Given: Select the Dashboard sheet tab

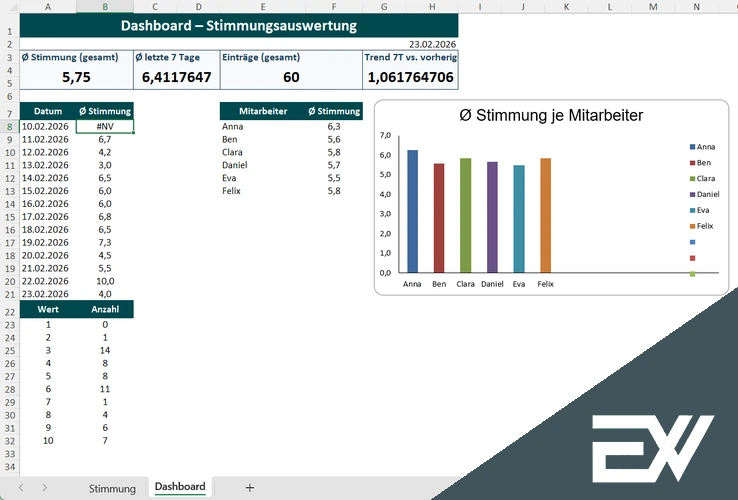Looking at the screenshot, I should 180,486.
